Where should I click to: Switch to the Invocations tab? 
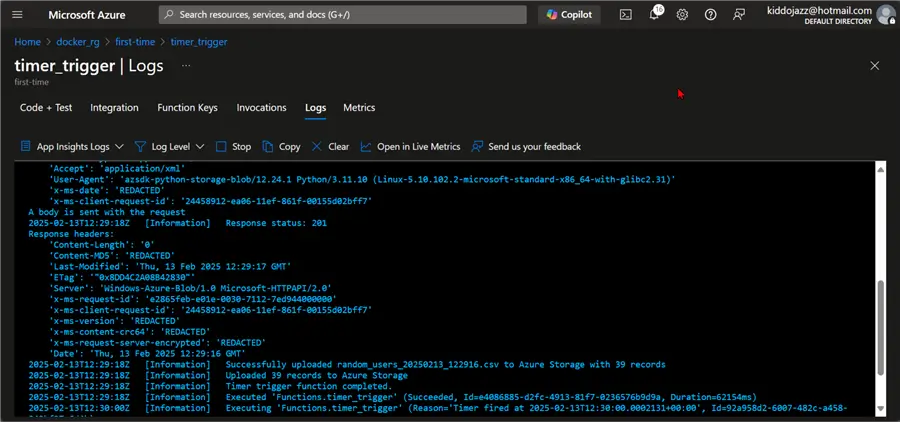[261, 107]
